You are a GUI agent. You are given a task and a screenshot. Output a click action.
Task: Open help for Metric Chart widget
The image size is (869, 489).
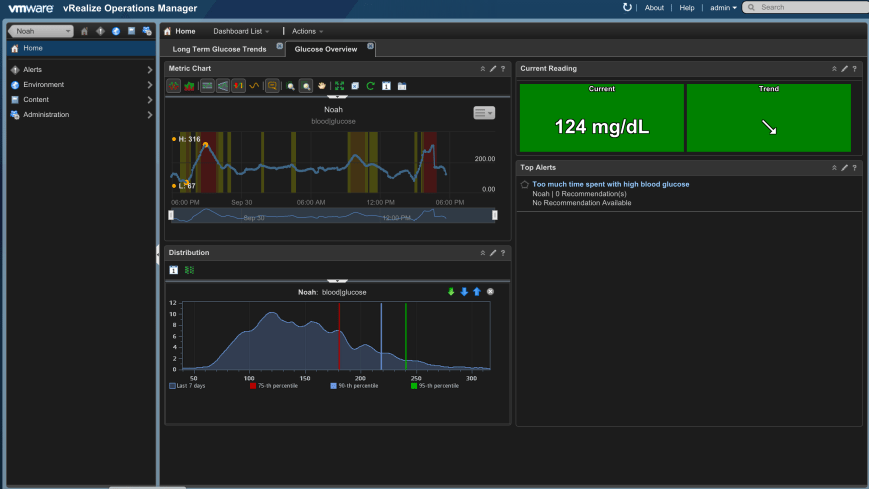[x=503, y=69]
